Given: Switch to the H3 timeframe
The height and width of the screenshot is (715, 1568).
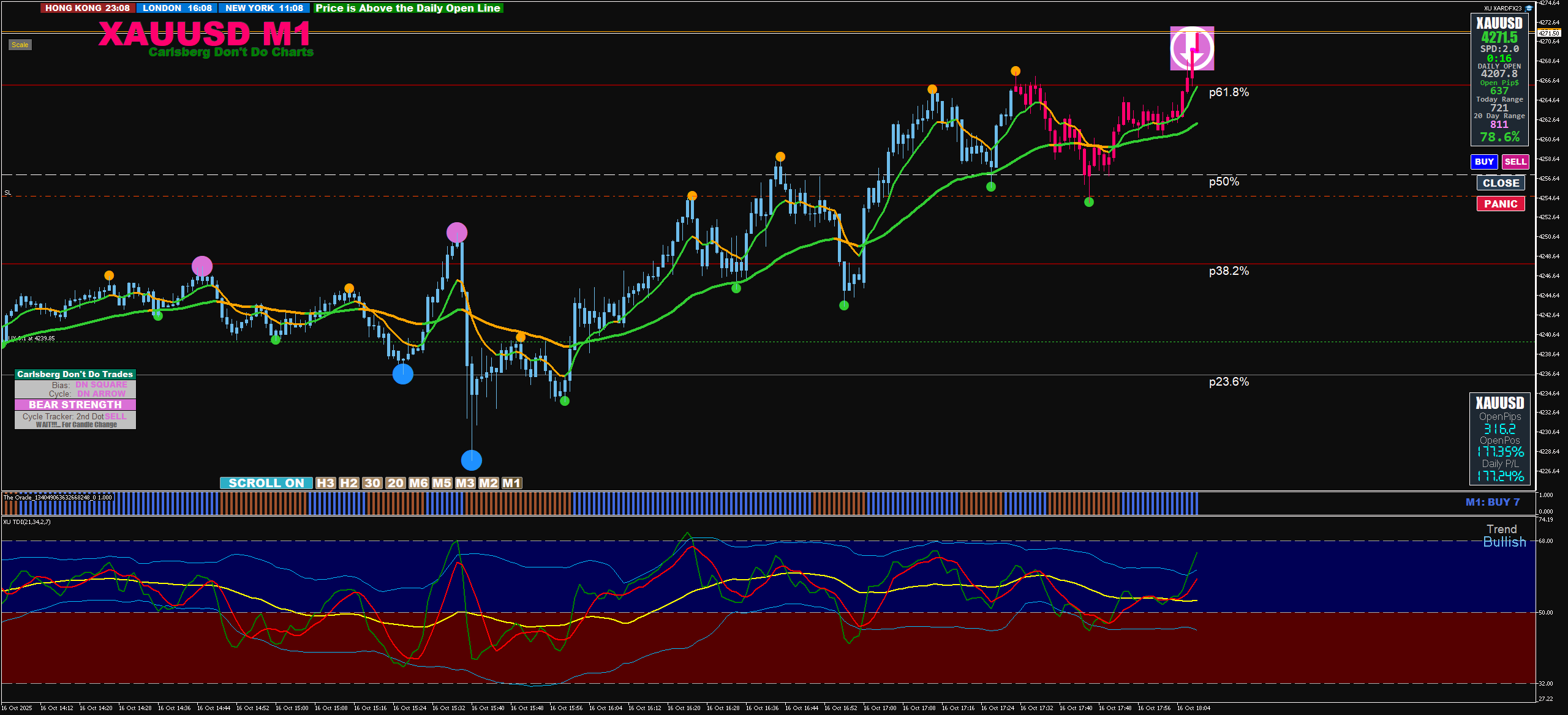Looking at the screenshot, I should tap(325, 483).
